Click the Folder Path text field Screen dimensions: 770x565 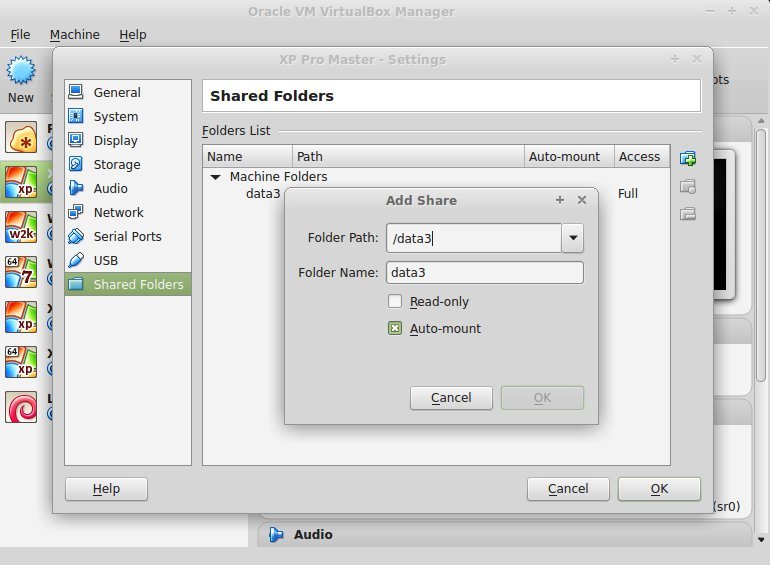[x=474, y=238]
